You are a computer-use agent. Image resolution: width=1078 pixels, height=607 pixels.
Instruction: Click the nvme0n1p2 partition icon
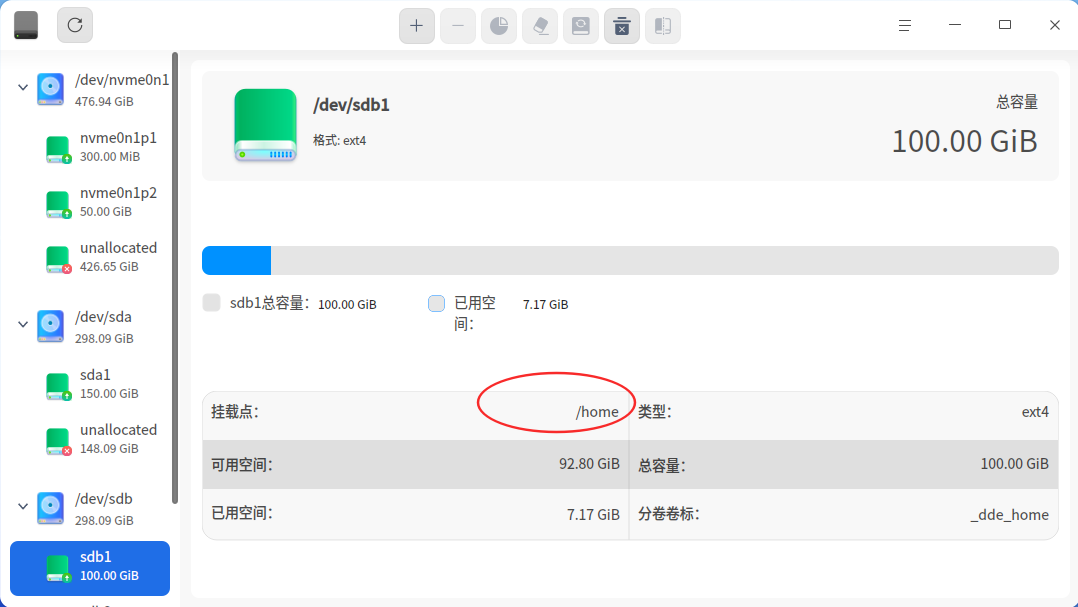pyautogui.click(x=58, y=204)
